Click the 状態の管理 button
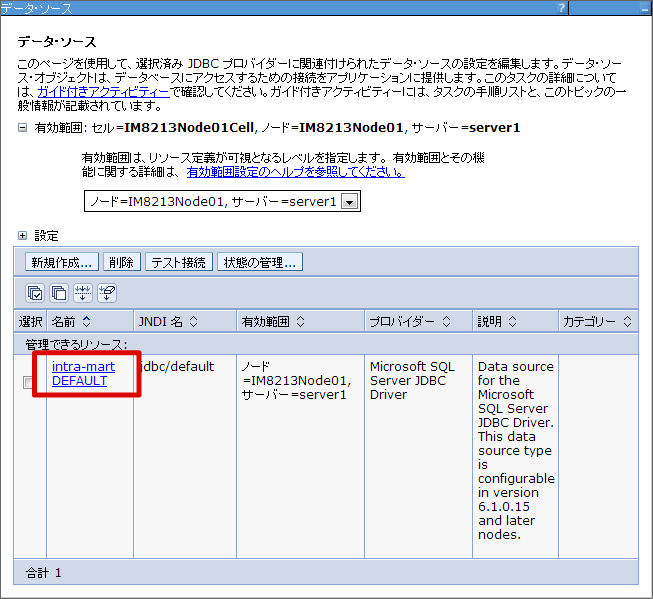This screenshot has width=653, height=599. pos(260,262)
